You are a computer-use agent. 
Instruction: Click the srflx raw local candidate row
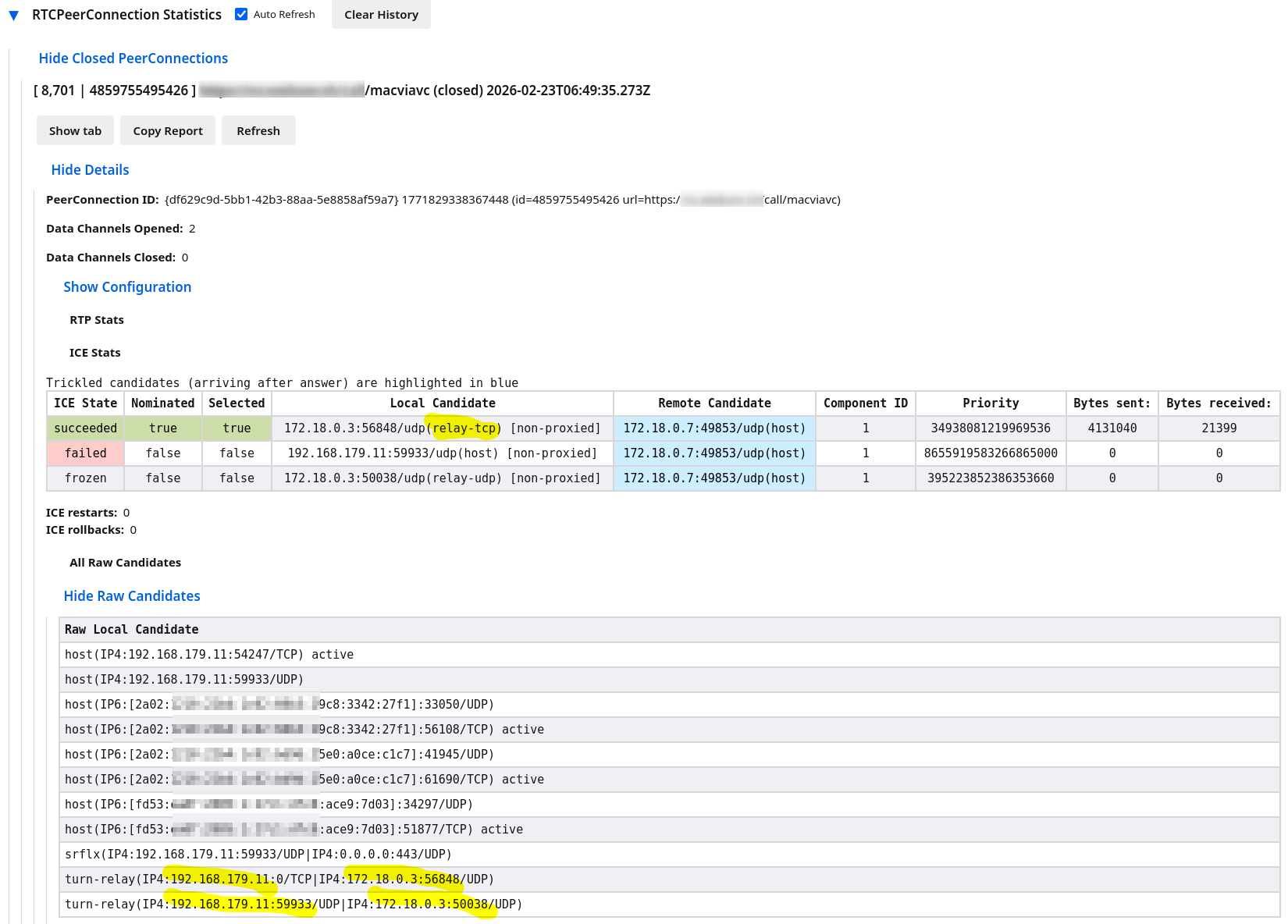[258, 855]
